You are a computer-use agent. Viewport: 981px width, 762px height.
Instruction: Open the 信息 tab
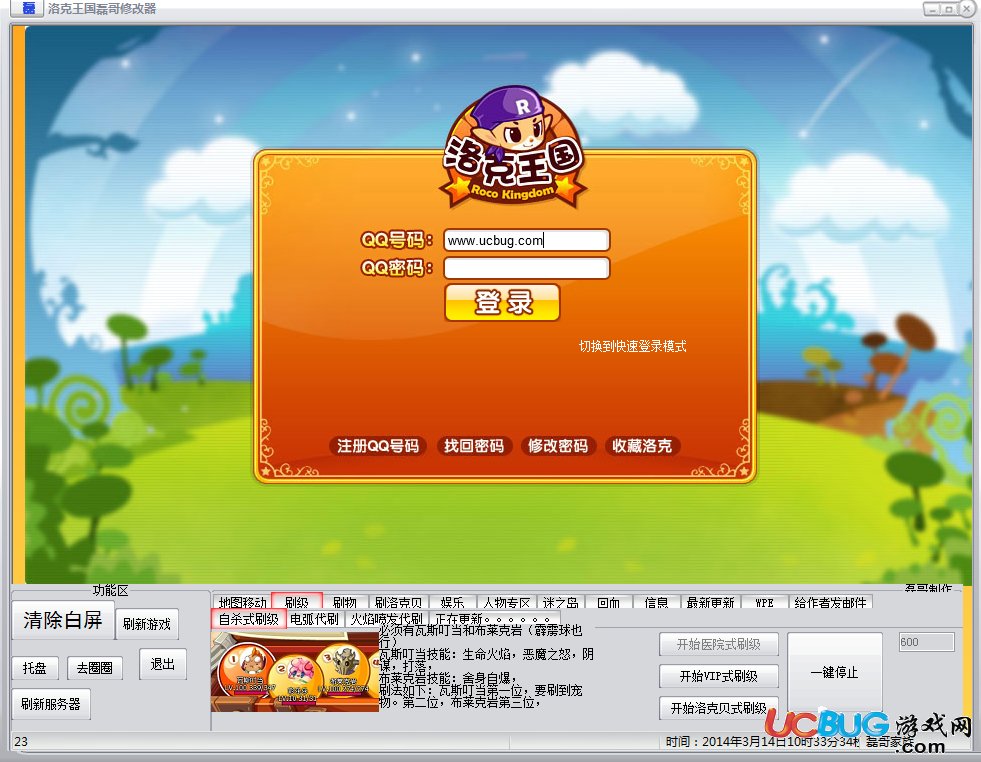pos(656,602)
